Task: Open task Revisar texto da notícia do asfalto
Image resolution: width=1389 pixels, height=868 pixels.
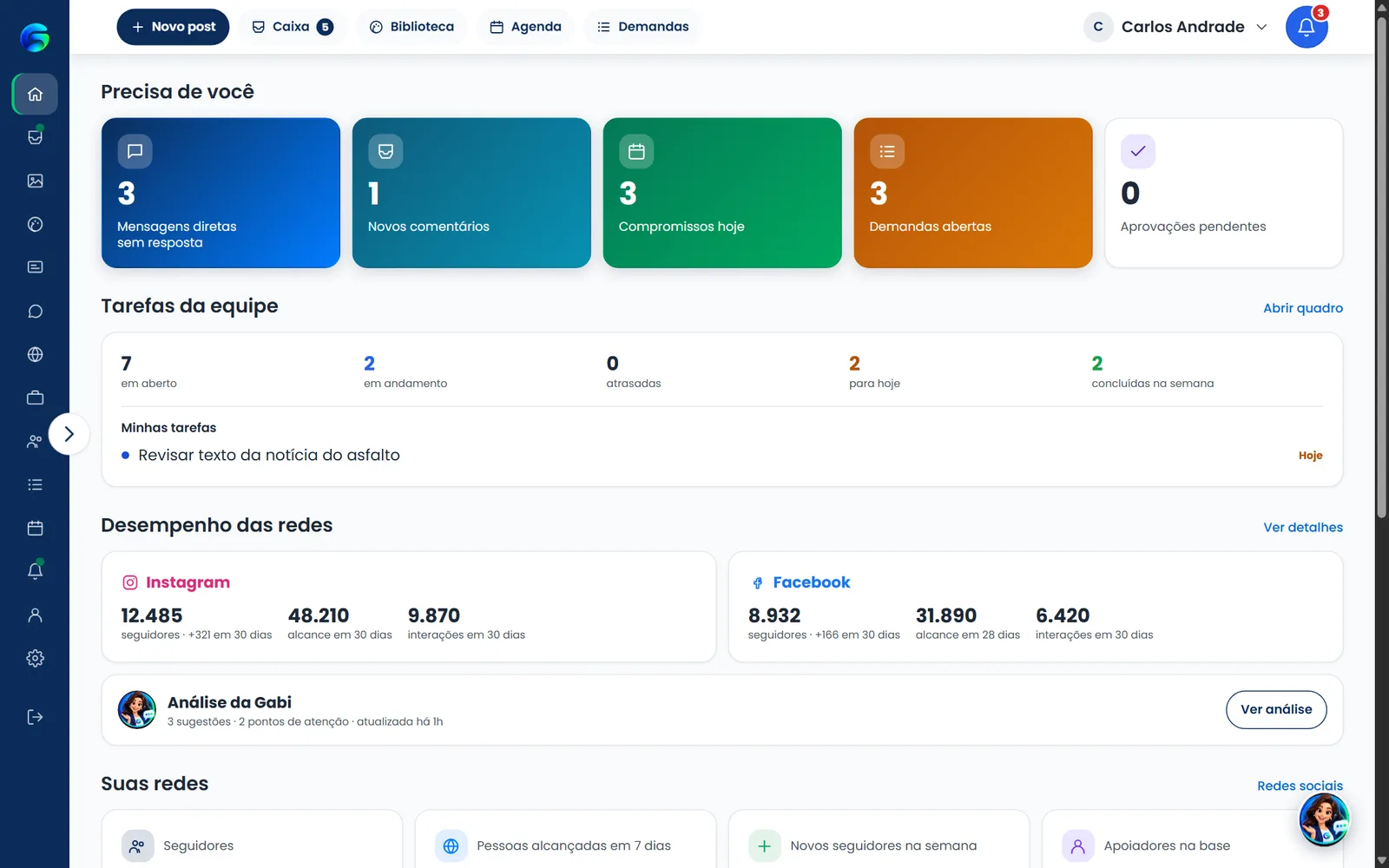Action: pyautogui.click(x=722, y=455)
